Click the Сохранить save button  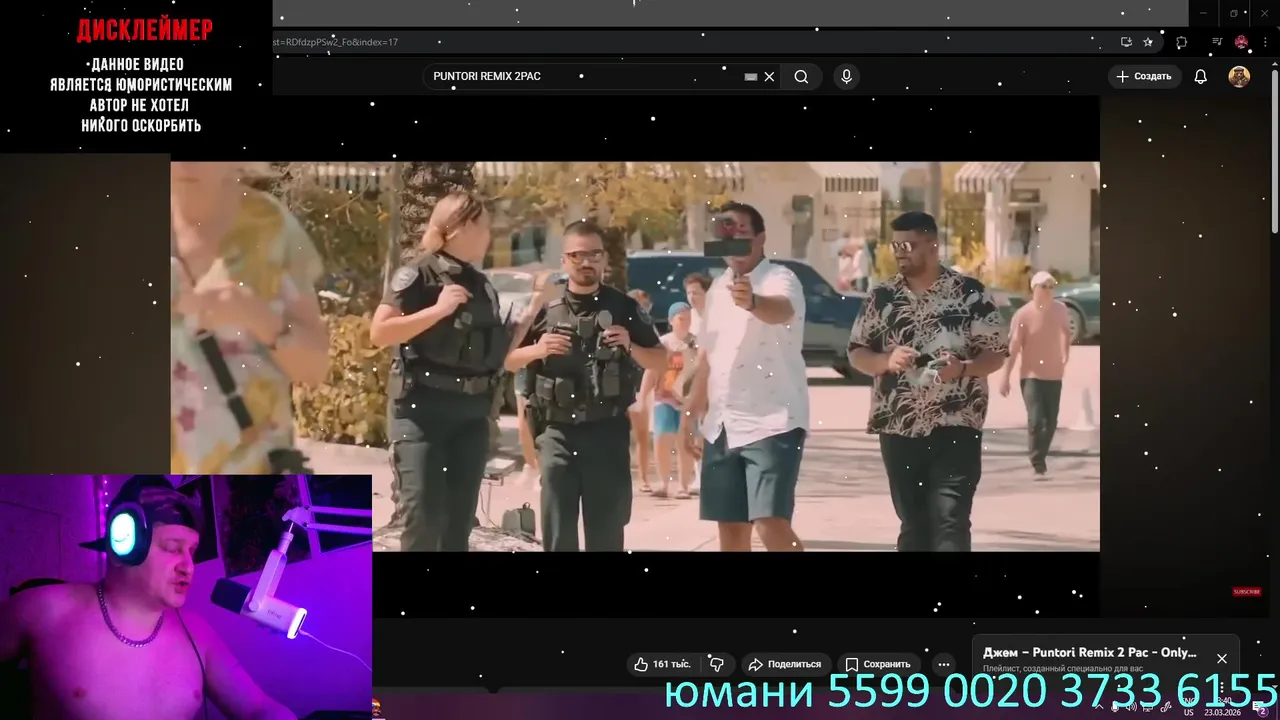[877, 664]
